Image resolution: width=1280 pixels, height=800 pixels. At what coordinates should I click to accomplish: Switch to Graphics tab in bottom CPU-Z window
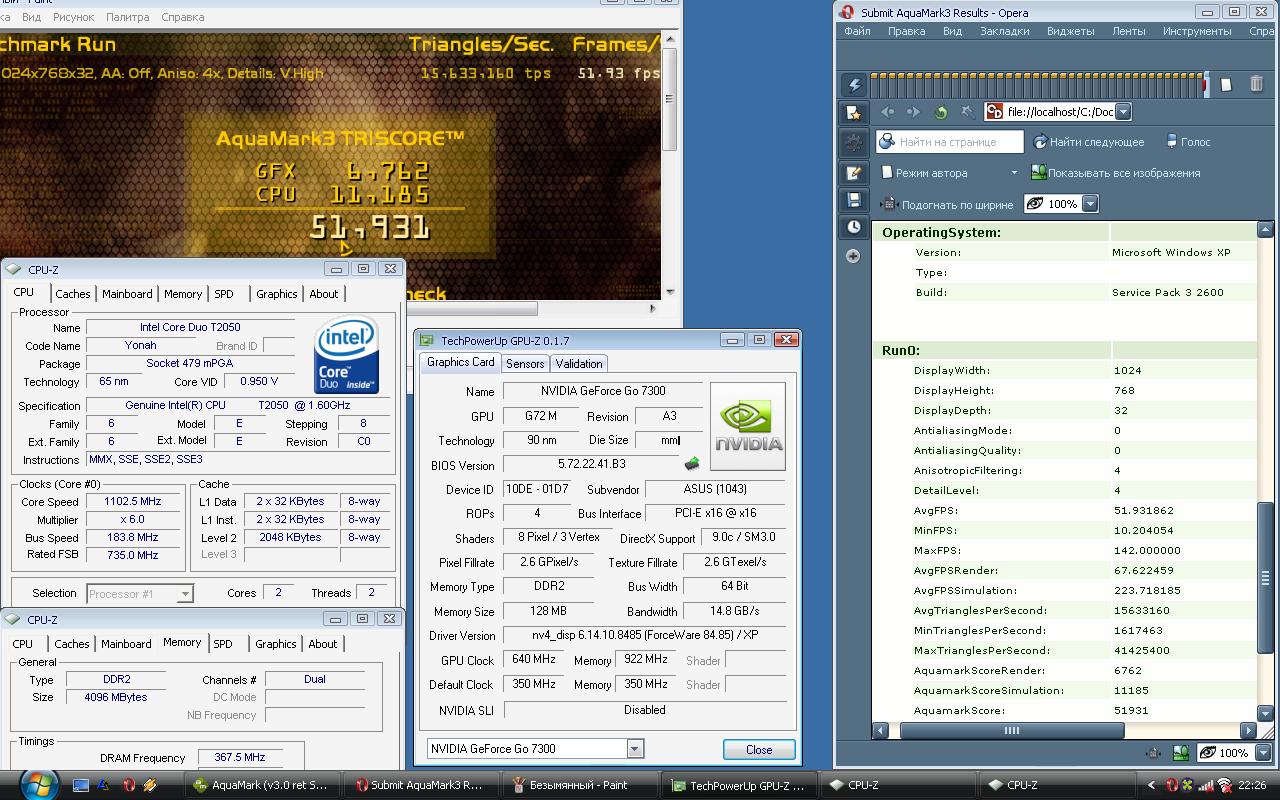[x=275, y=644]
